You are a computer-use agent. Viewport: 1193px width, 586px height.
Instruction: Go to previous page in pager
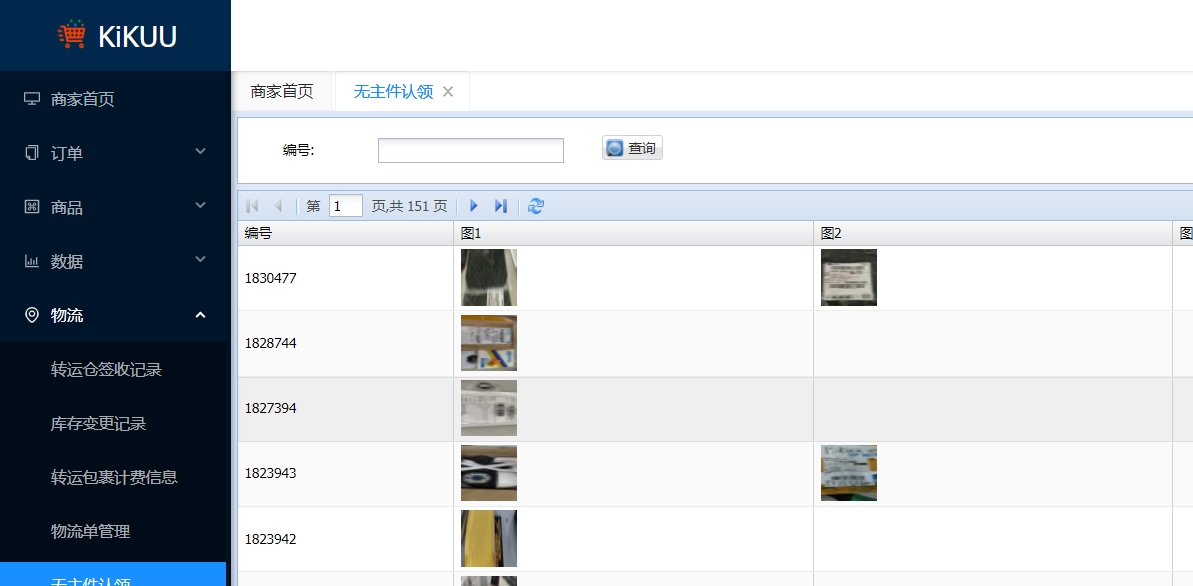pos(278,205)
